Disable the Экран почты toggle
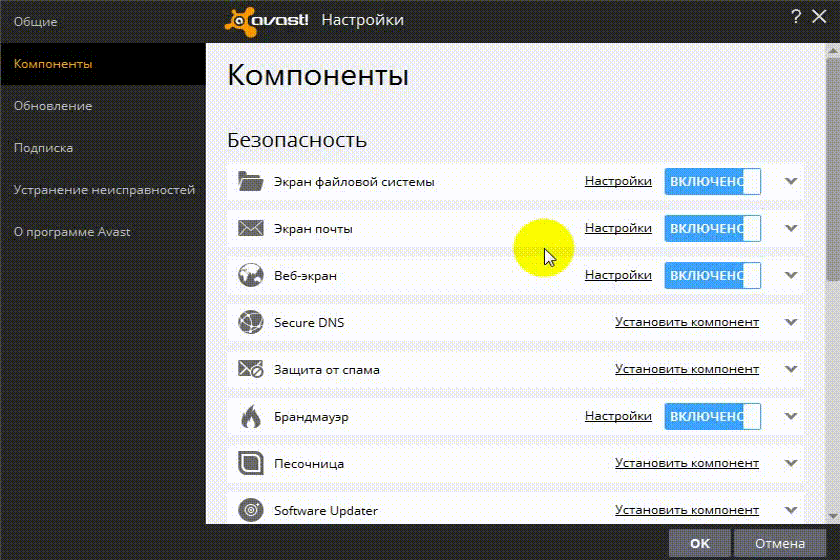Viewport: 840px width, 560px height. point(712,229)
